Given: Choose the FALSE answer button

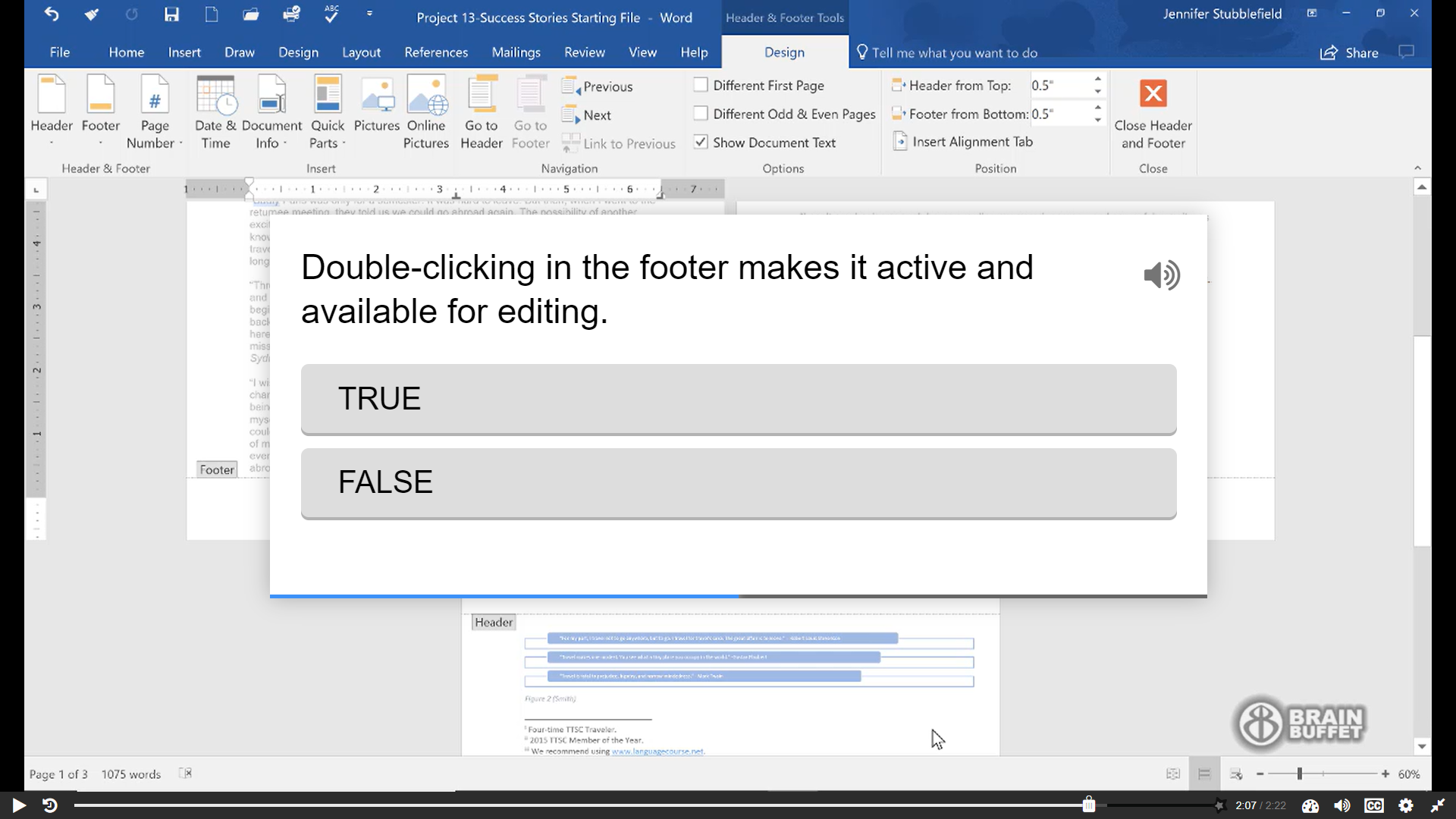Looking at the screenshot, I should coord(738,483).
